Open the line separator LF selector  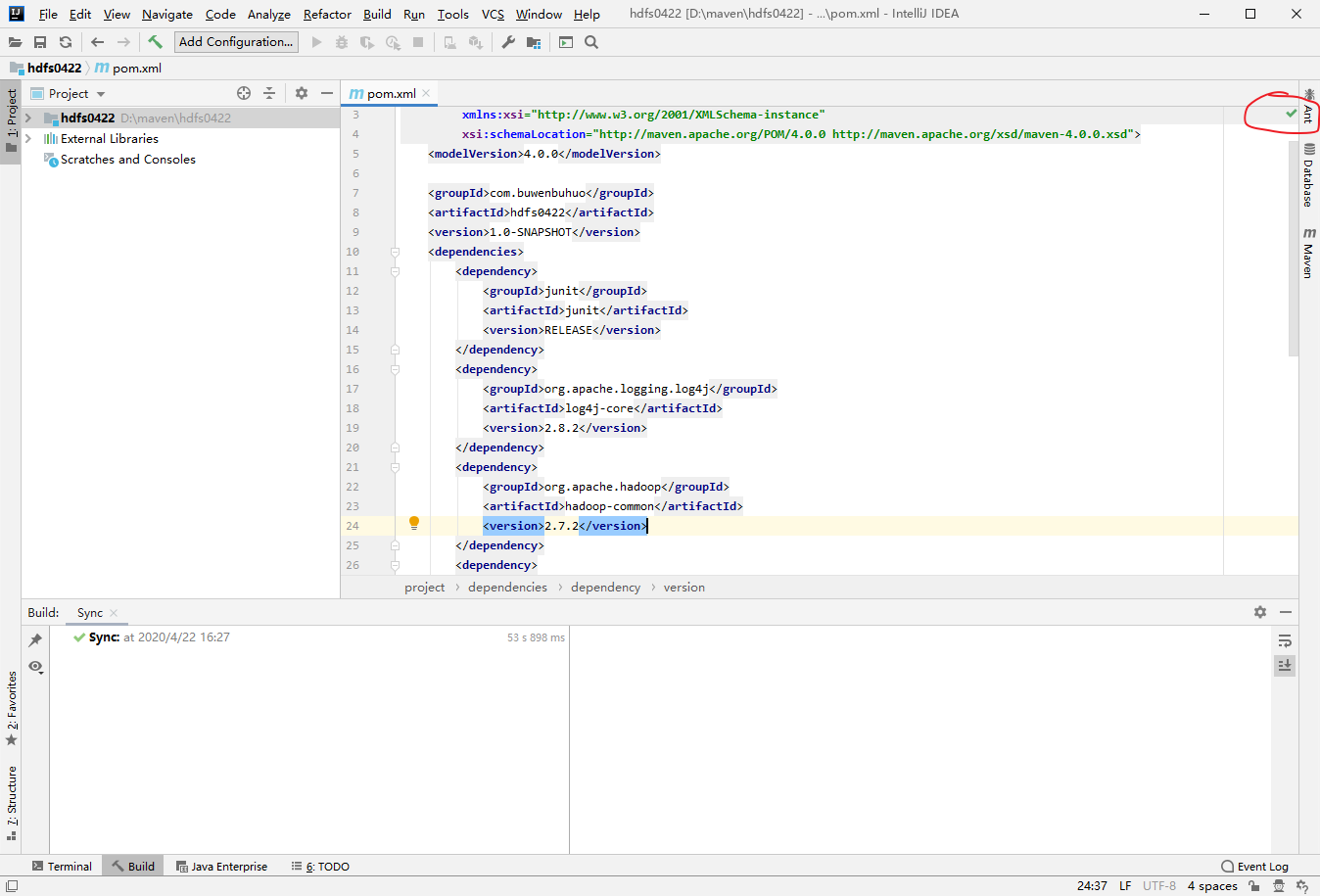click(1125, 886)
